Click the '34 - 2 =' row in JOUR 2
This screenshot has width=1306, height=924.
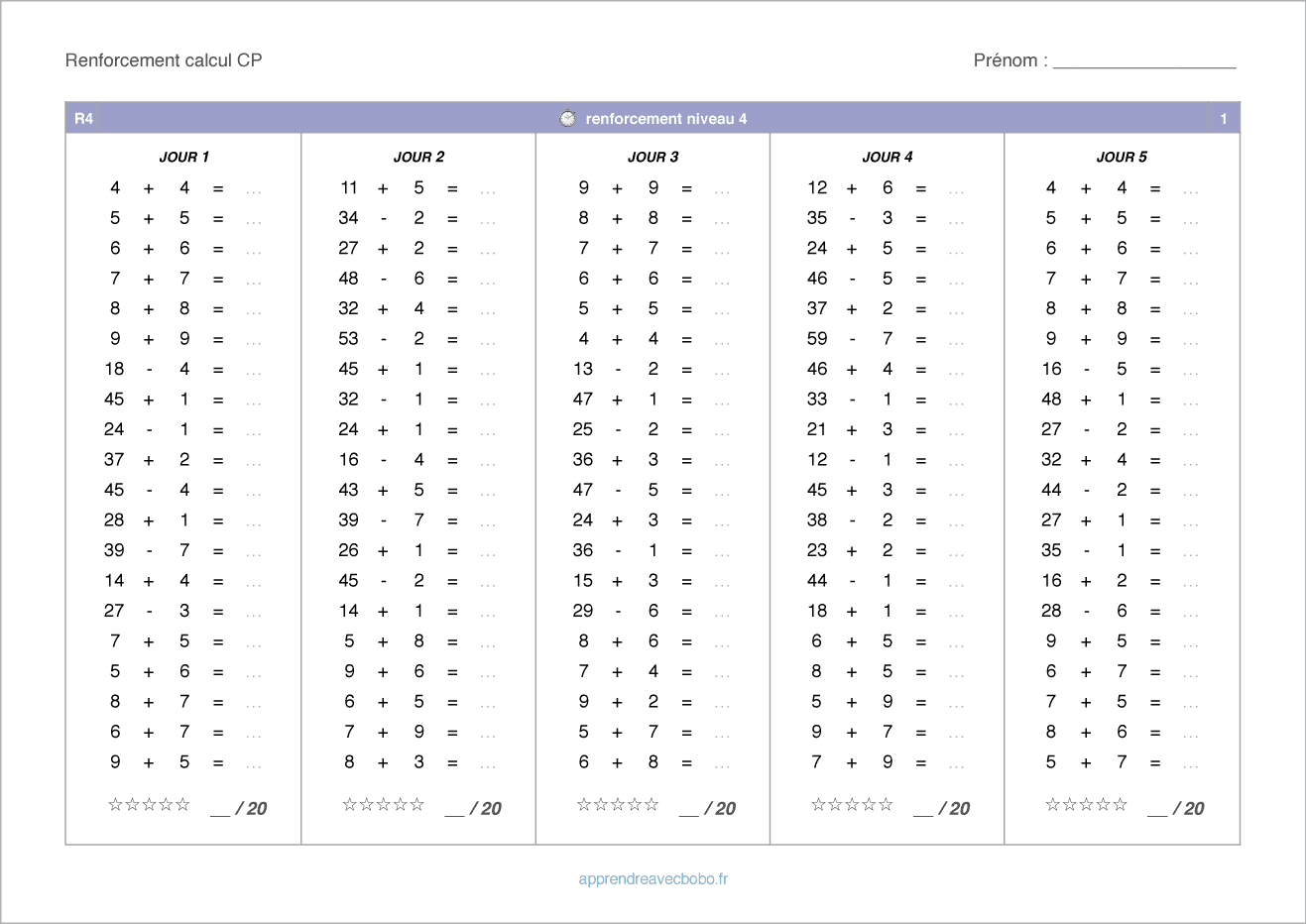click(417, 218)
